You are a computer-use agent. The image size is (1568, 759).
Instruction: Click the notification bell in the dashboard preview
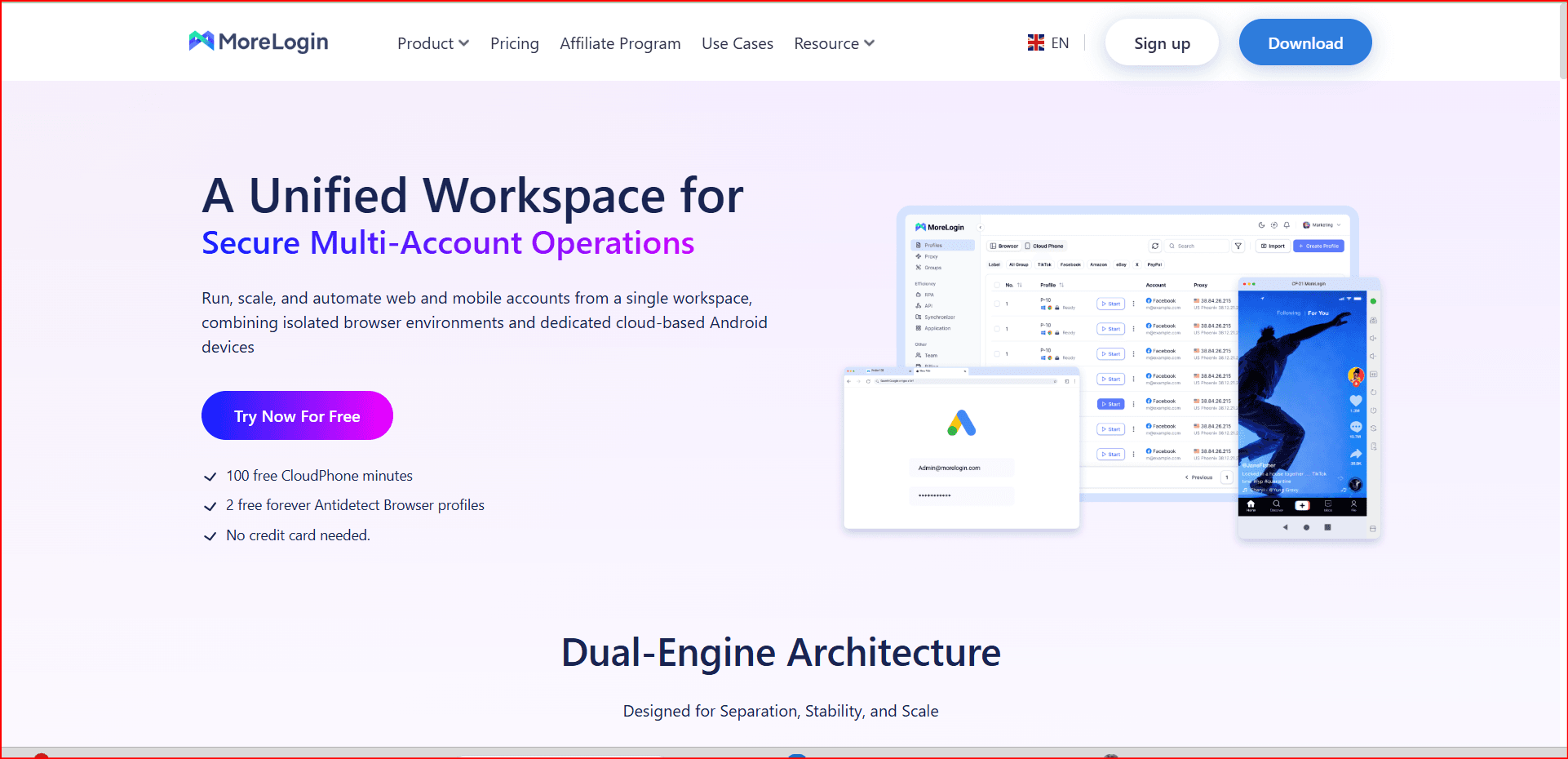click(1287, 225)
